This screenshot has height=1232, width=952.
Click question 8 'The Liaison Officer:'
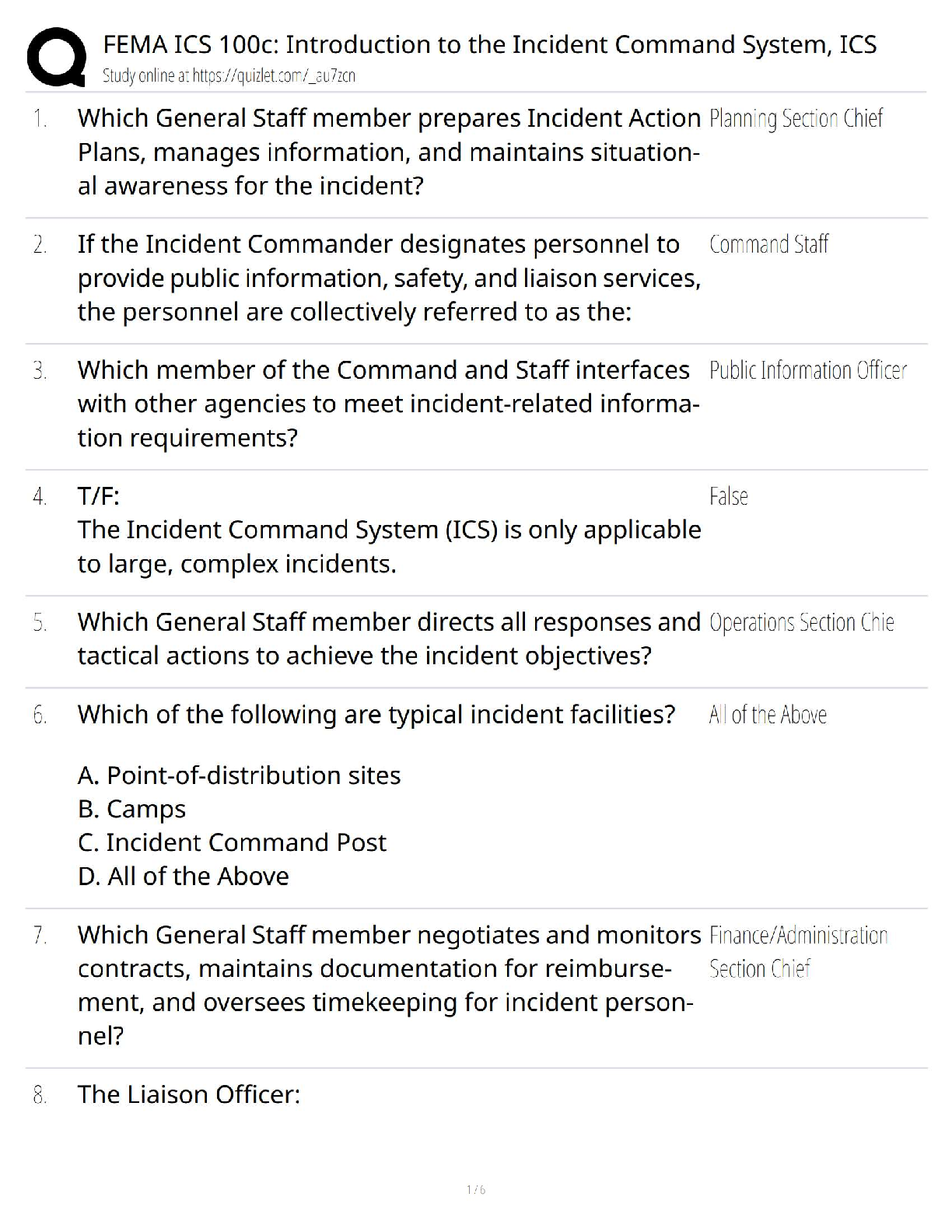[188, 1094]
